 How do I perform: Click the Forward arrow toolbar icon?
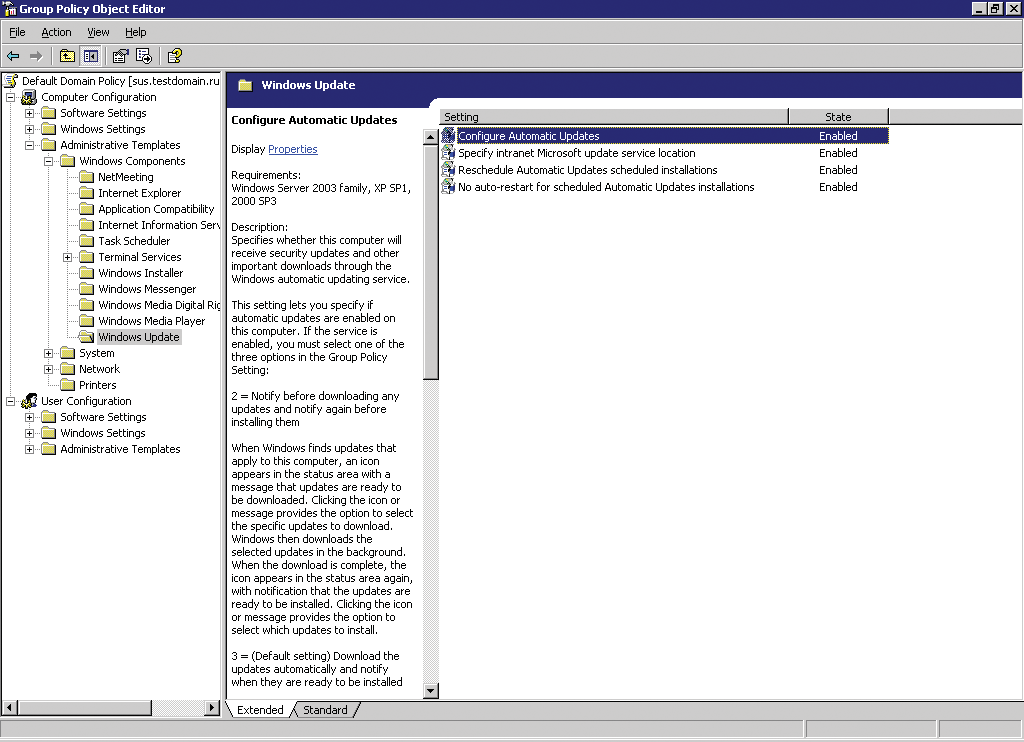(37, 56)
